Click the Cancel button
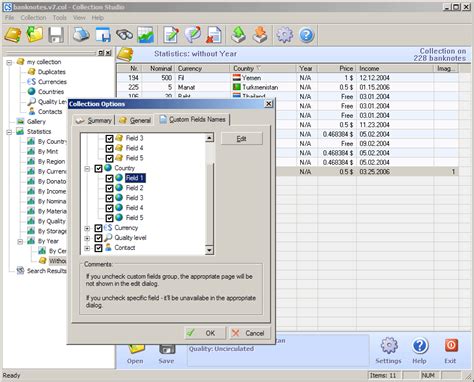 249,333
